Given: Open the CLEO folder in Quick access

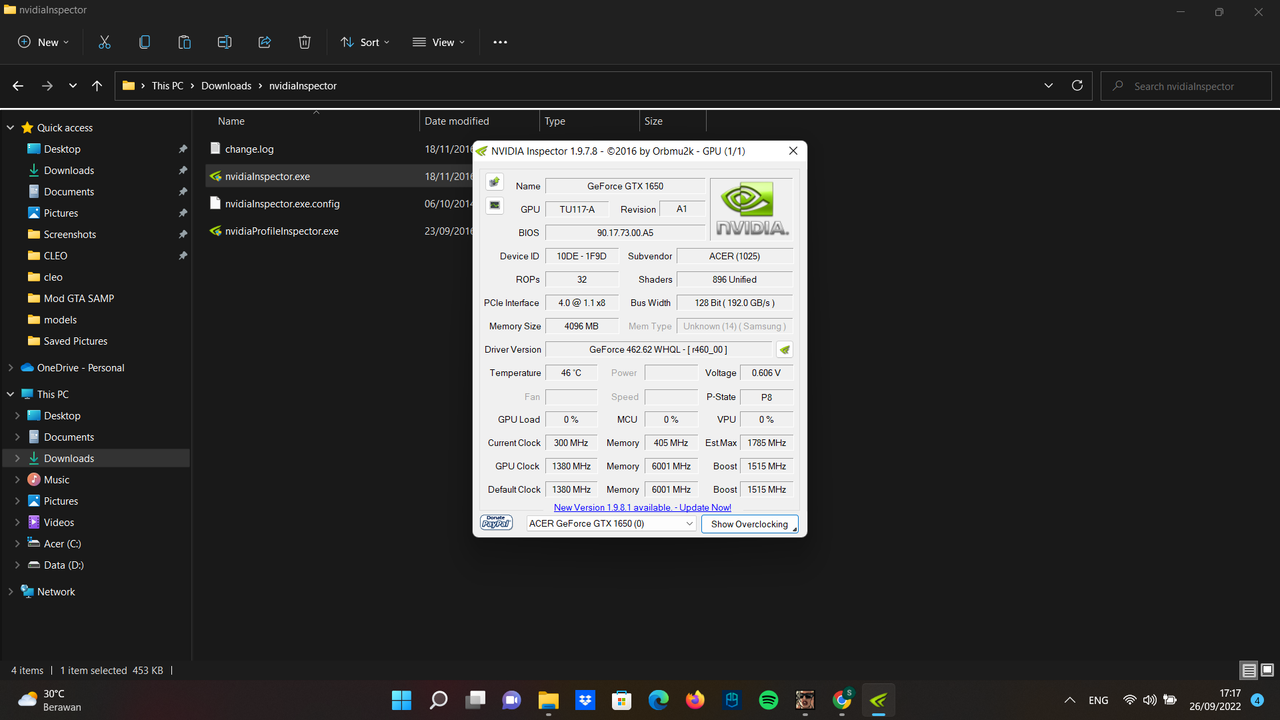Looking at the screenshot, I should pyautogui.click(x=55, y=256).
